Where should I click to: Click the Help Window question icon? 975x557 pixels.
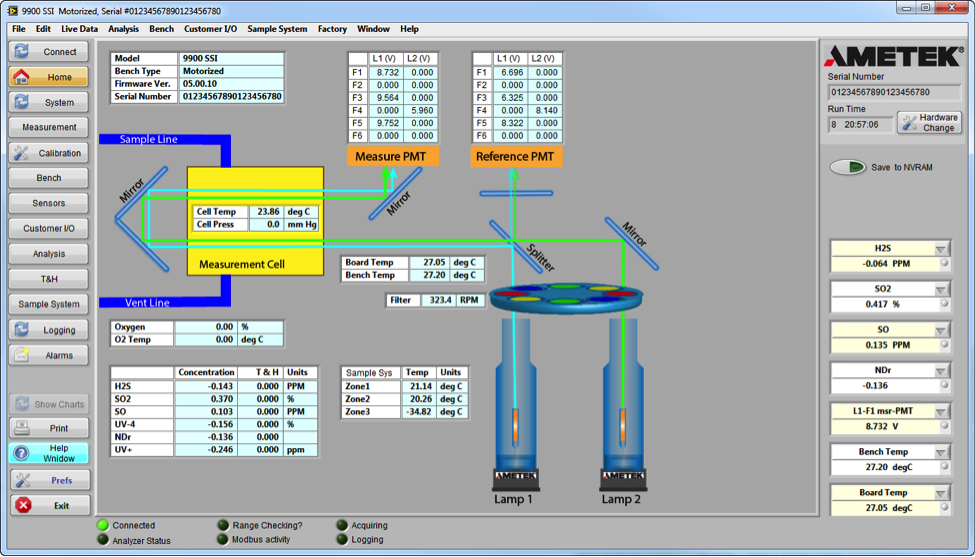pyautogui.click(x=21, y=453)
